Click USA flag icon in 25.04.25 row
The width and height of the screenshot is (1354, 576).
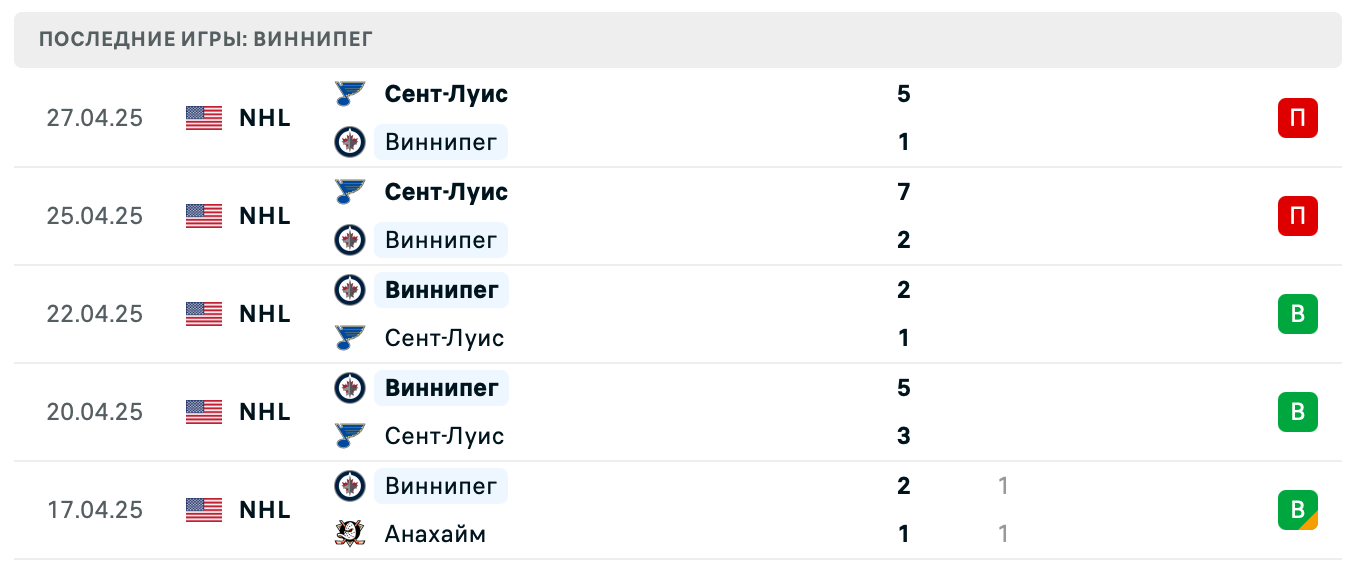coord(204,216)
